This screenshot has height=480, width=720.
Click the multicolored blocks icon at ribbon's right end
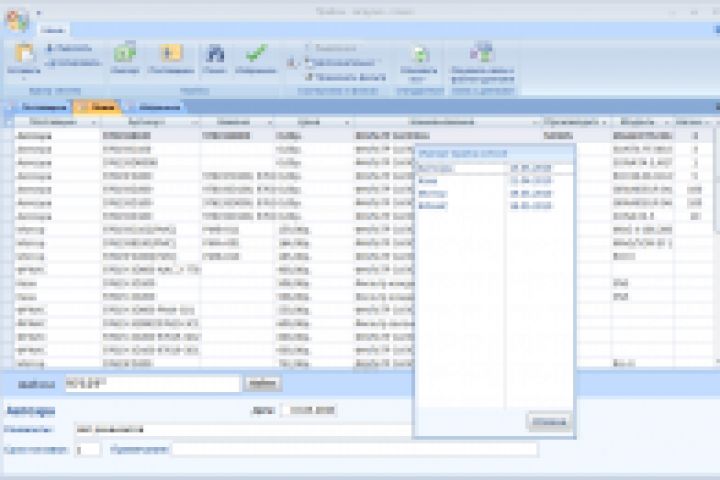coord(481,52)
